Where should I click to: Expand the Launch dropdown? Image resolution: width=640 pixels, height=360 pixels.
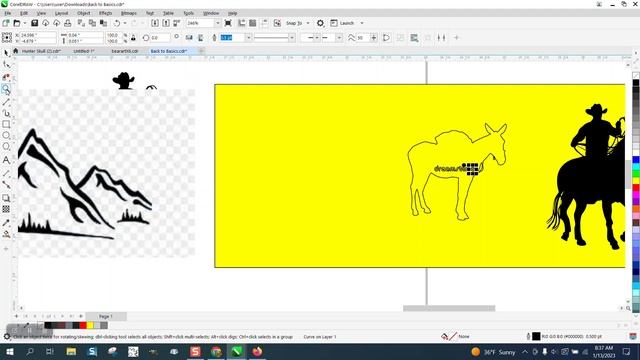[x=362, y=23]
